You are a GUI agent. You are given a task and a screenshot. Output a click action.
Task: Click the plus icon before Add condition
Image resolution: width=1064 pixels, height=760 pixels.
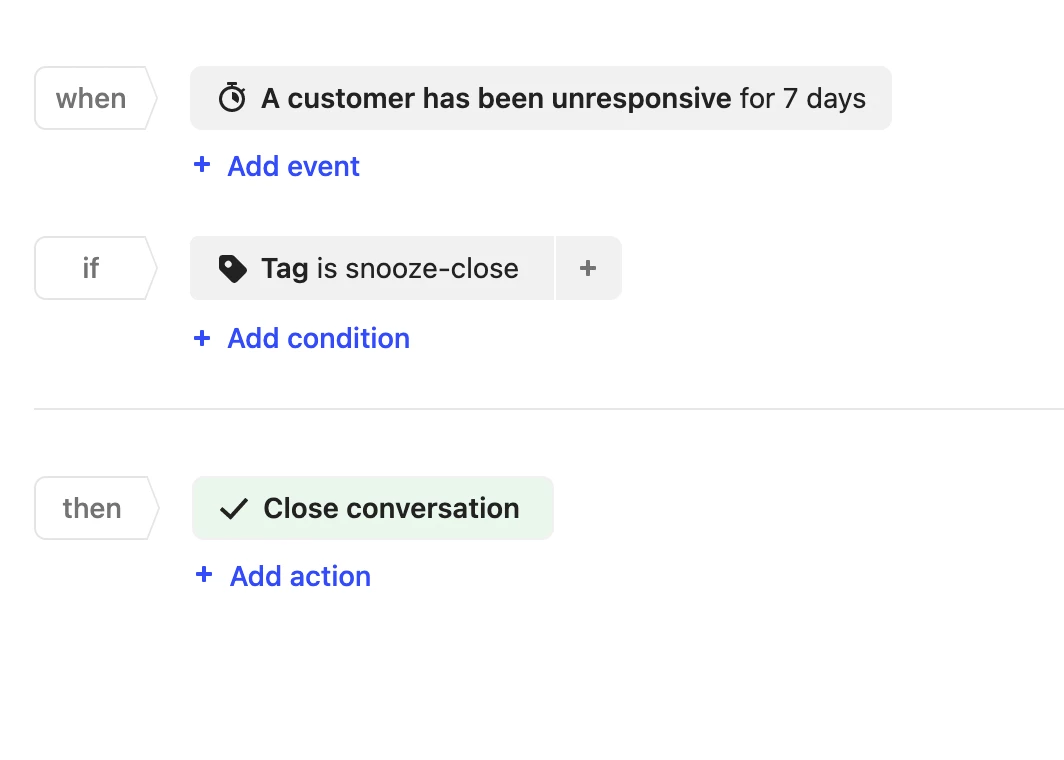202,338
